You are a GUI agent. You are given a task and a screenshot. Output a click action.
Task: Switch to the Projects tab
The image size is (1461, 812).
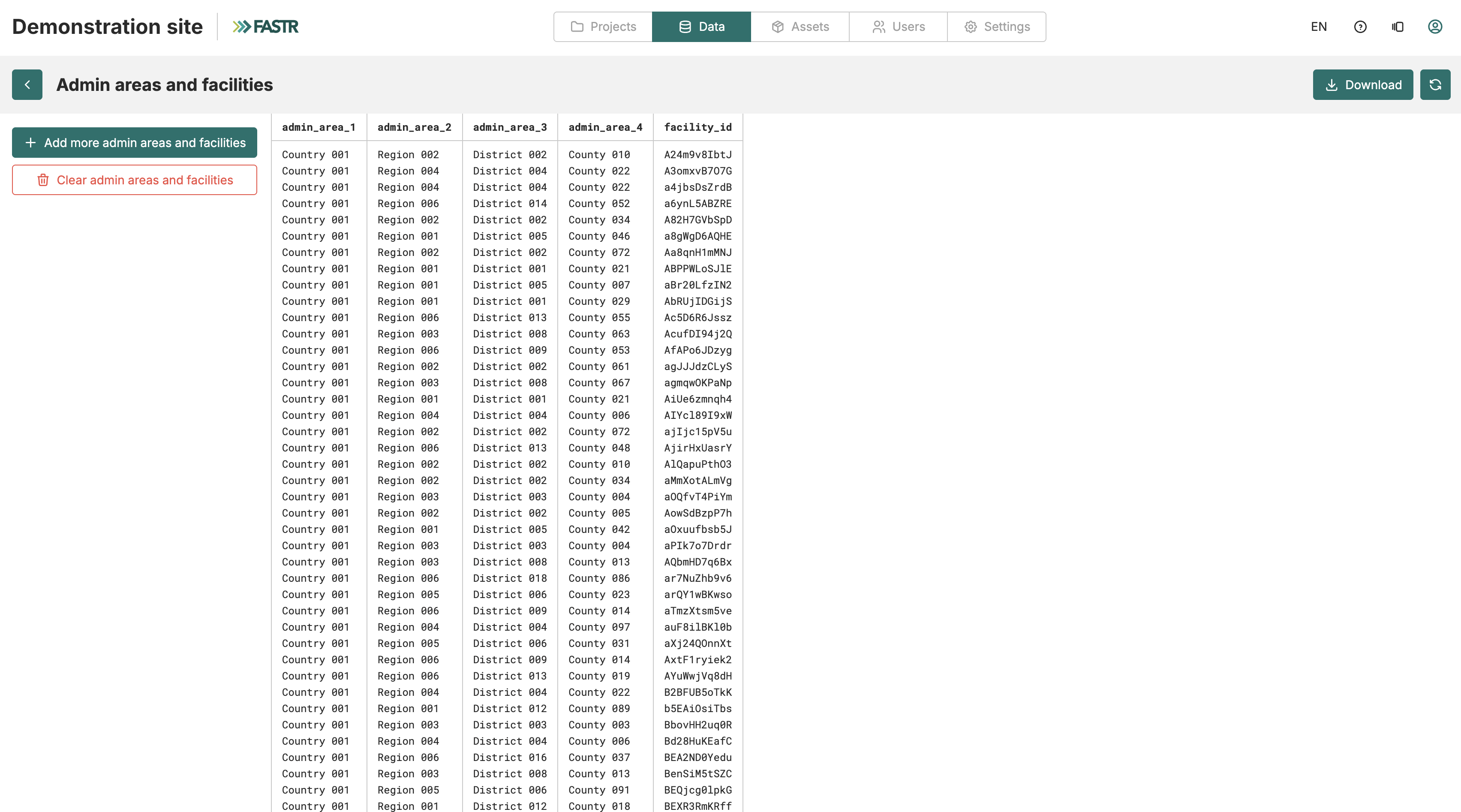(x=603, y=27)
